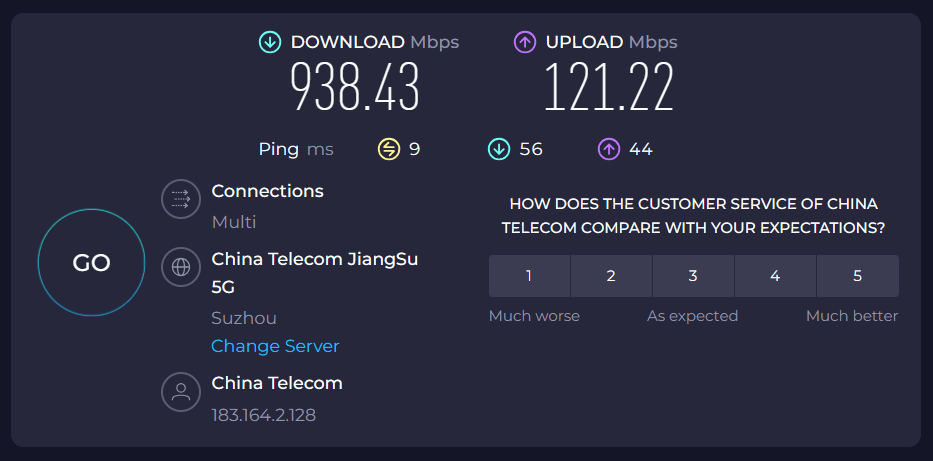
Task: Choose rating 4 on the survey
Action: point(775,276)
